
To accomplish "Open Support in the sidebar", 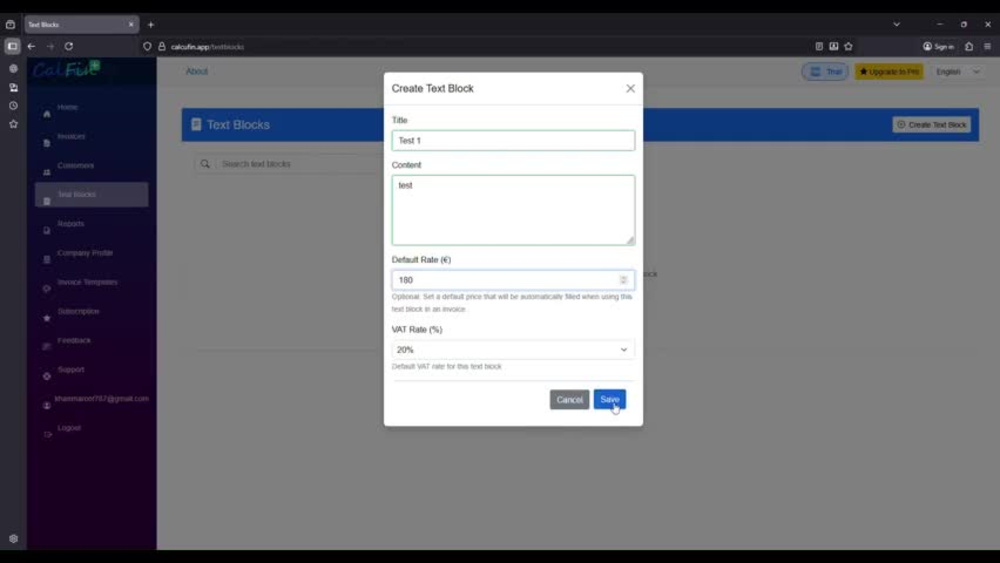I will coord(71,370).
